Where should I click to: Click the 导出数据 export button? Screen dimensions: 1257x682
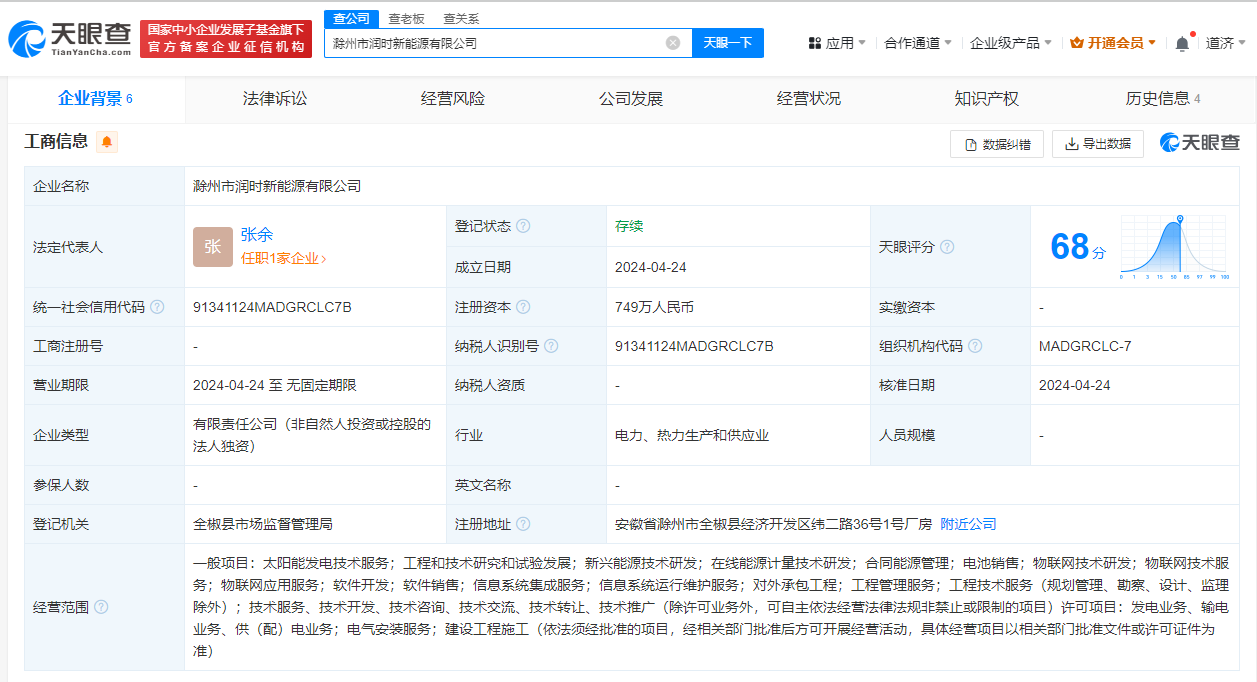(1097, 143)
